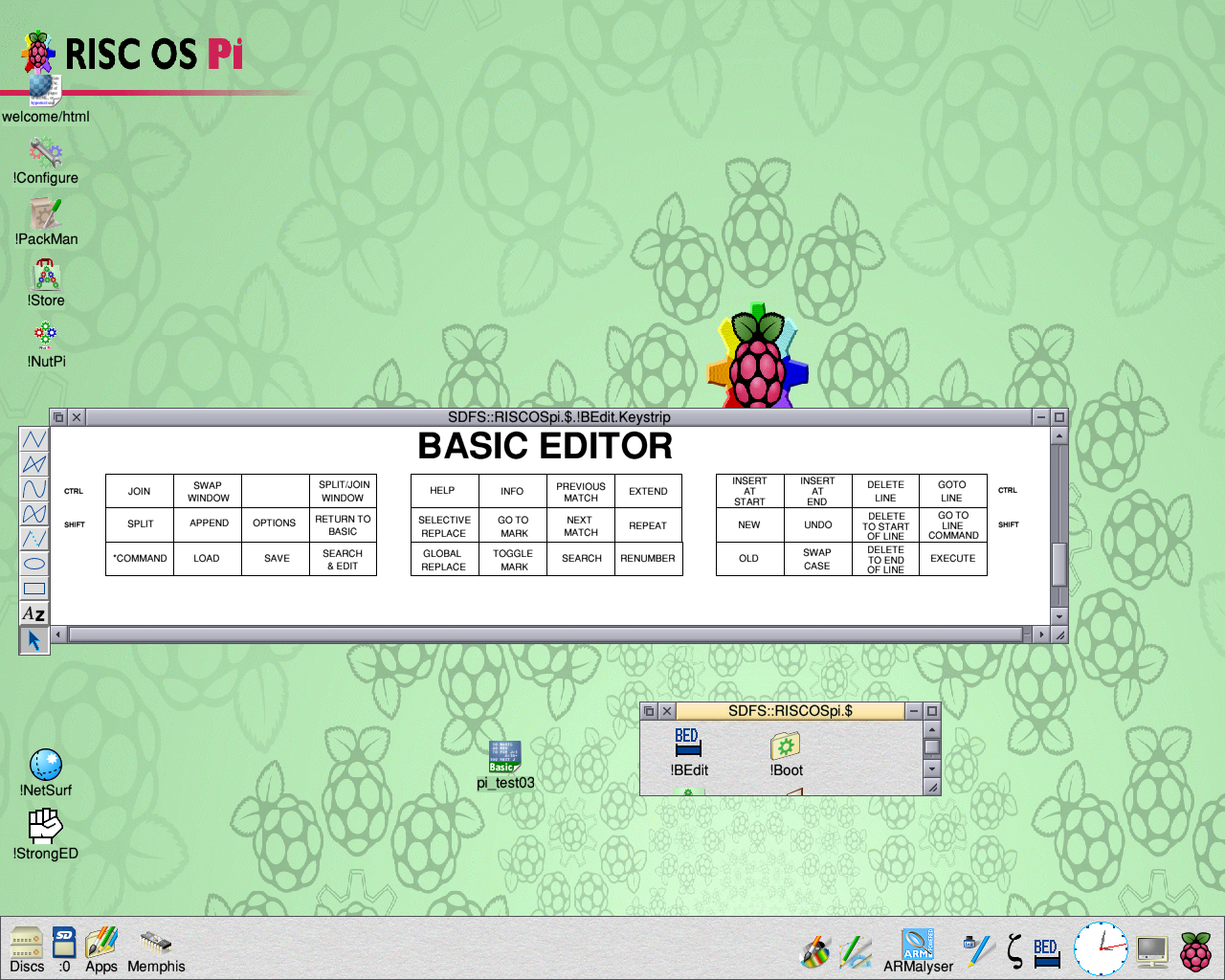Click the Memphis RAM disc icon

point(156,951)
